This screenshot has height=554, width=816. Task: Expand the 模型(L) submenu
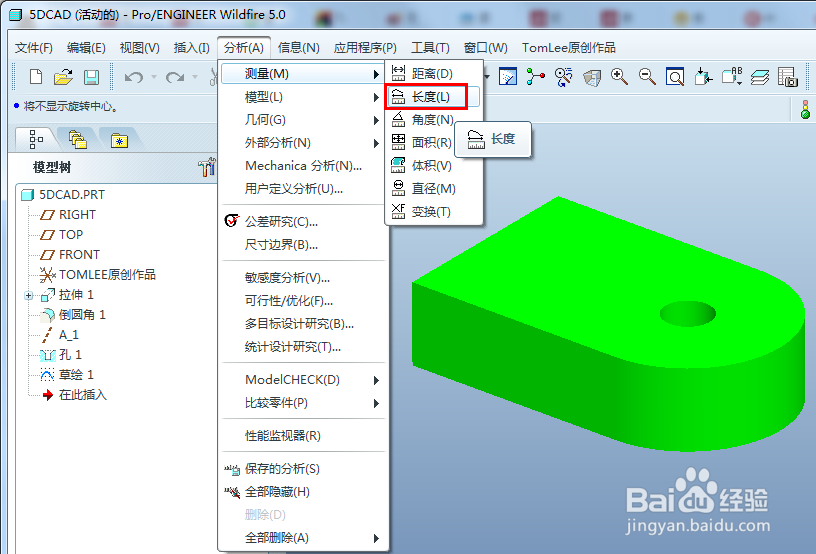(303, 97)
